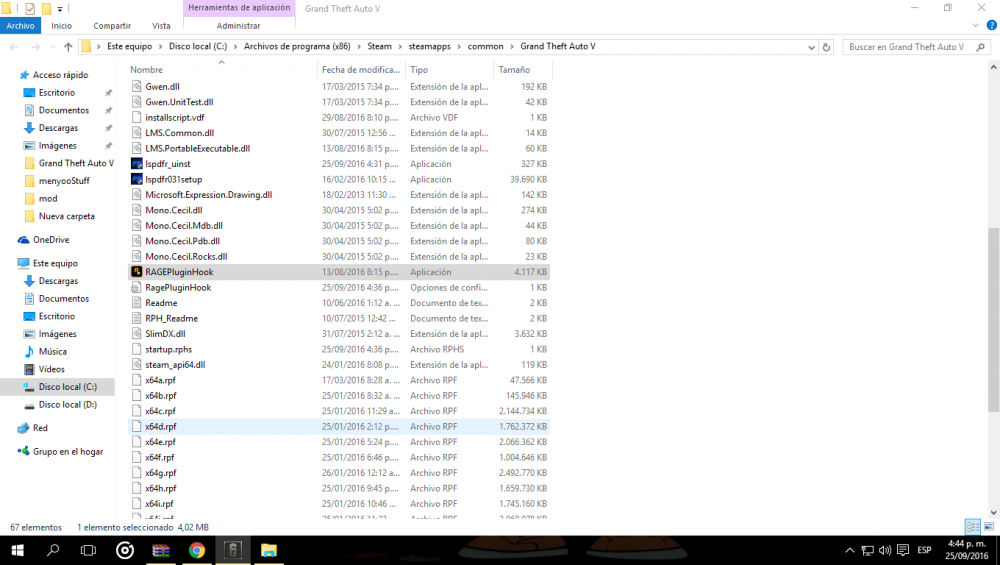1000x565 pixels.
Task: Click the SlimDX.dll file icon
Action: pyautogui.click(x=136, y=334)
